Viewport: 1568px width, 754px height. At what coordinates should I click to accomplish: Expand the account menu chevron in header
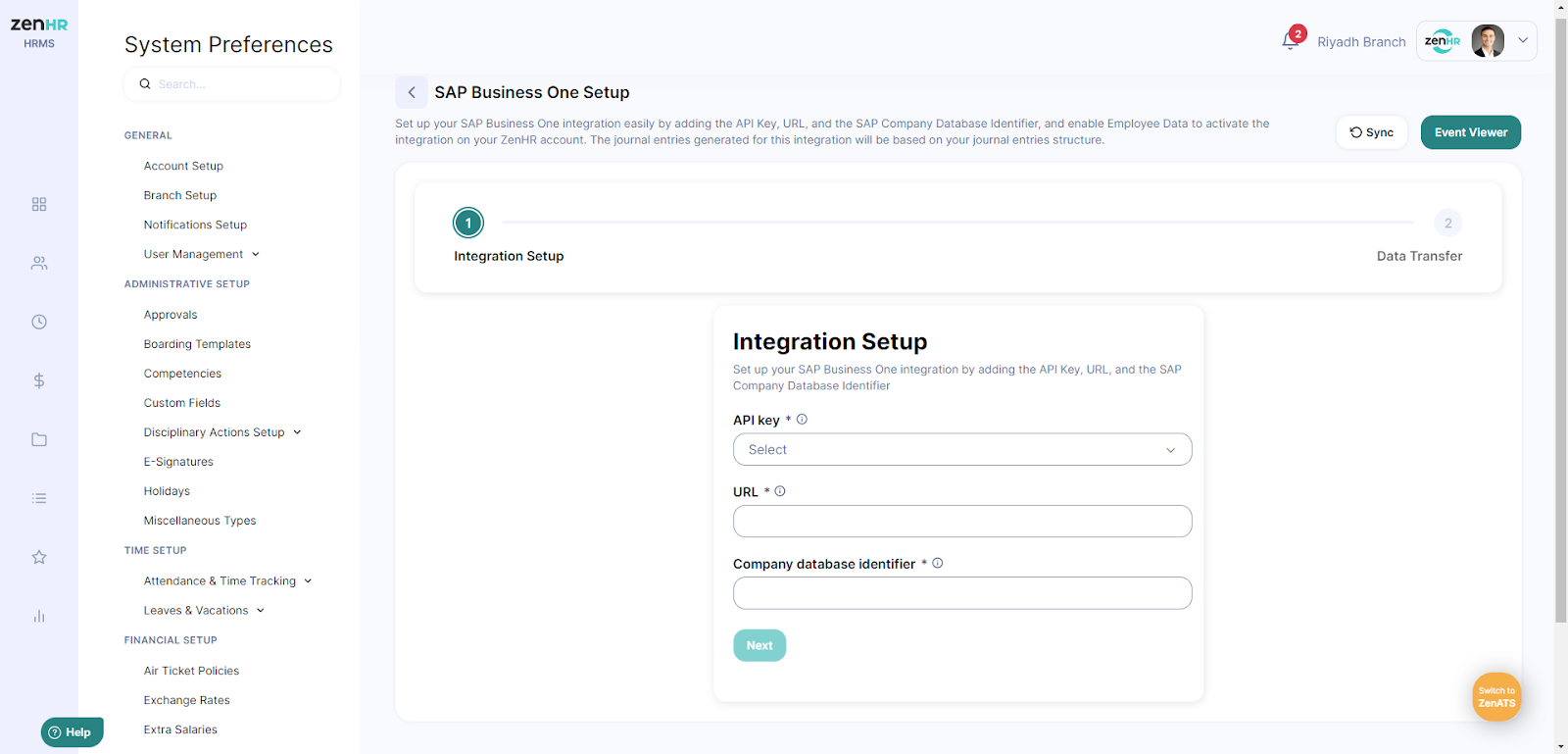point(1523,41)
